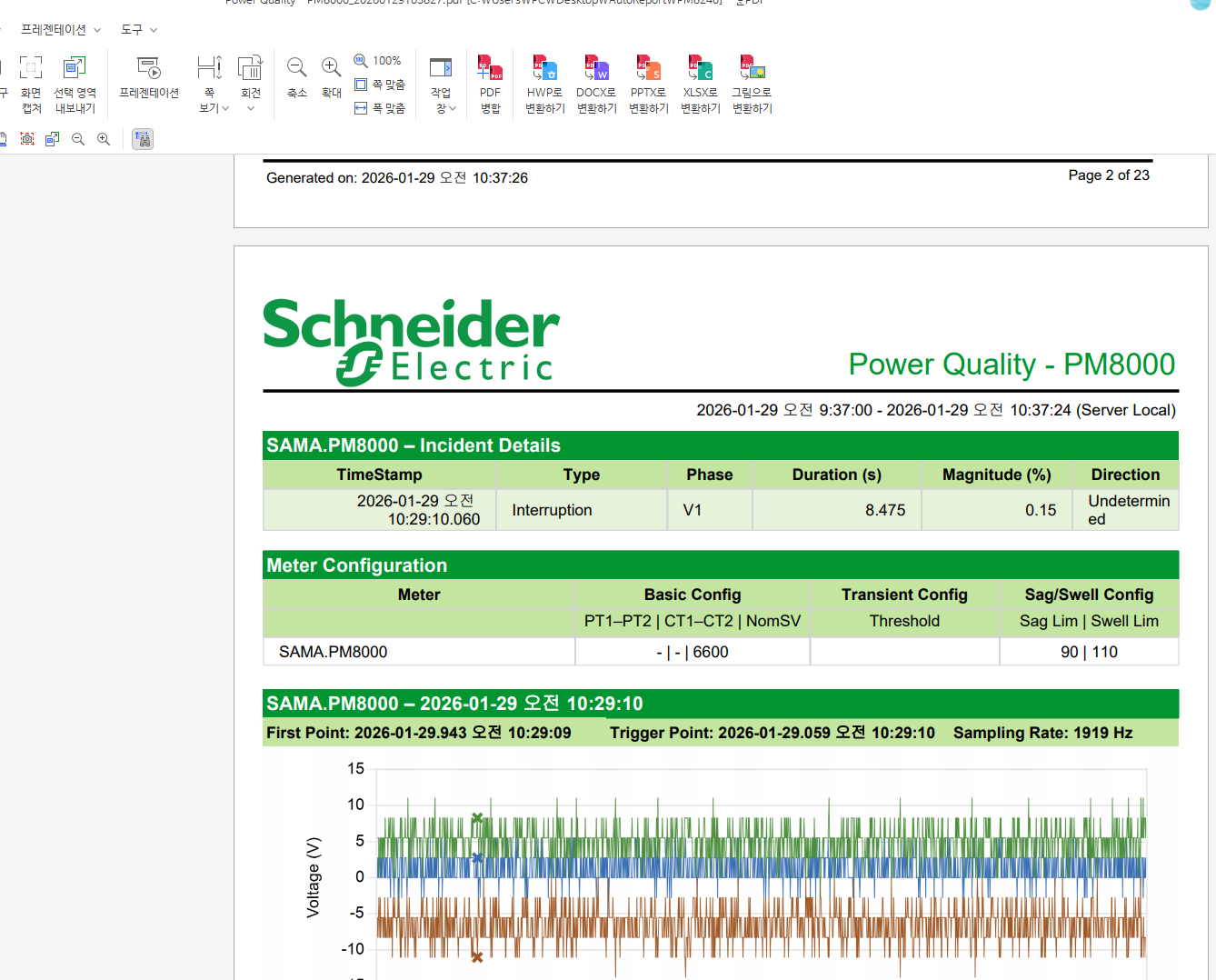
Task: Start the 프레젠테이션 slideshow ribbon button
Action: tap(149, 77)
